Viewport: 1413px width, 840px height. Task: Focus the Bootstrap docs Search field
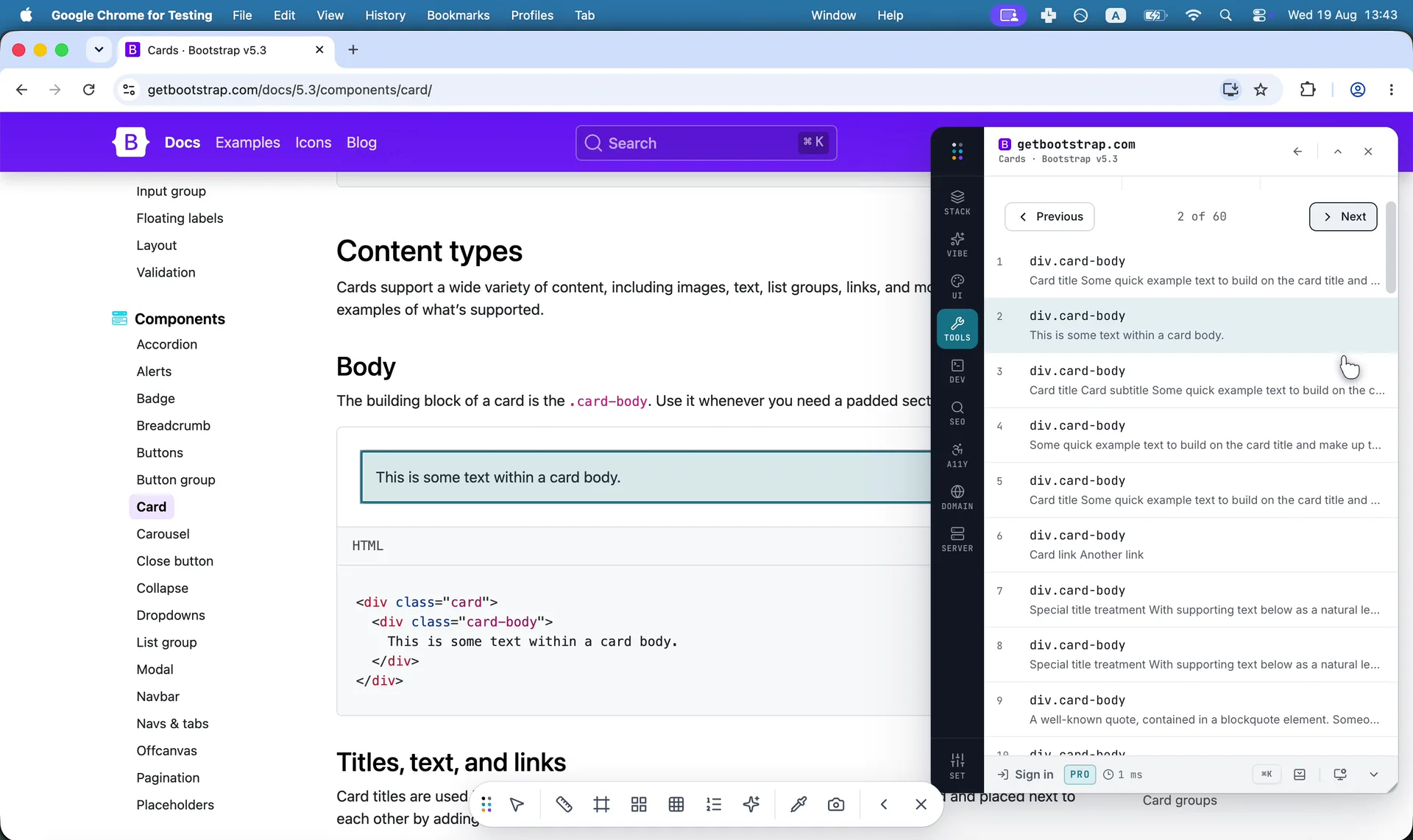point(706,143)
